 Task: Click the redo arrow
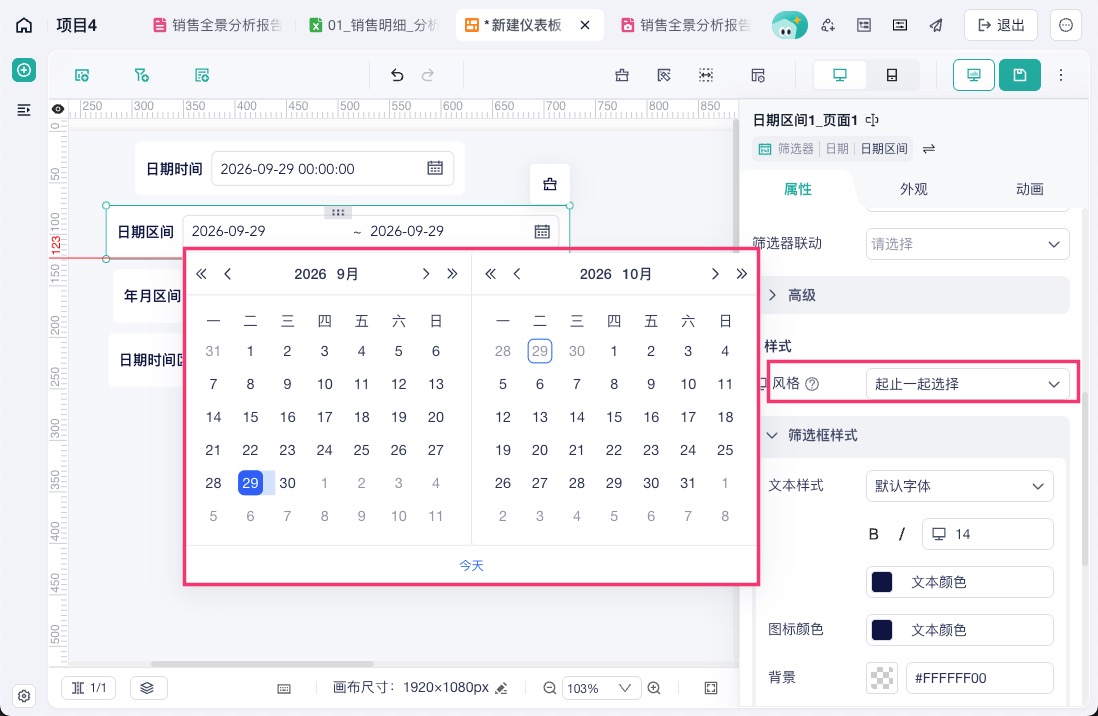coord(428,75)
